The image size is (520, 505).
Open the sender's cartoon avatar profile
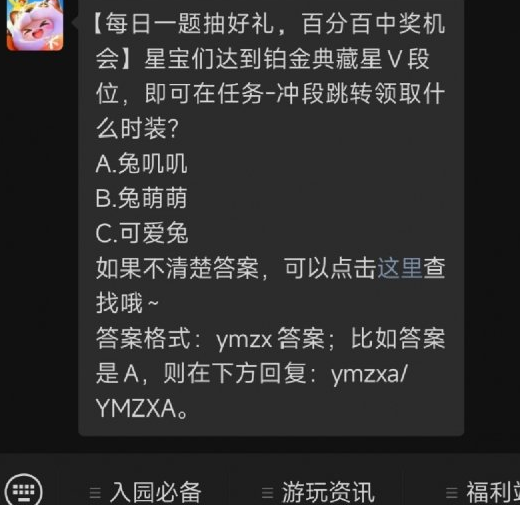coord(35,25)
